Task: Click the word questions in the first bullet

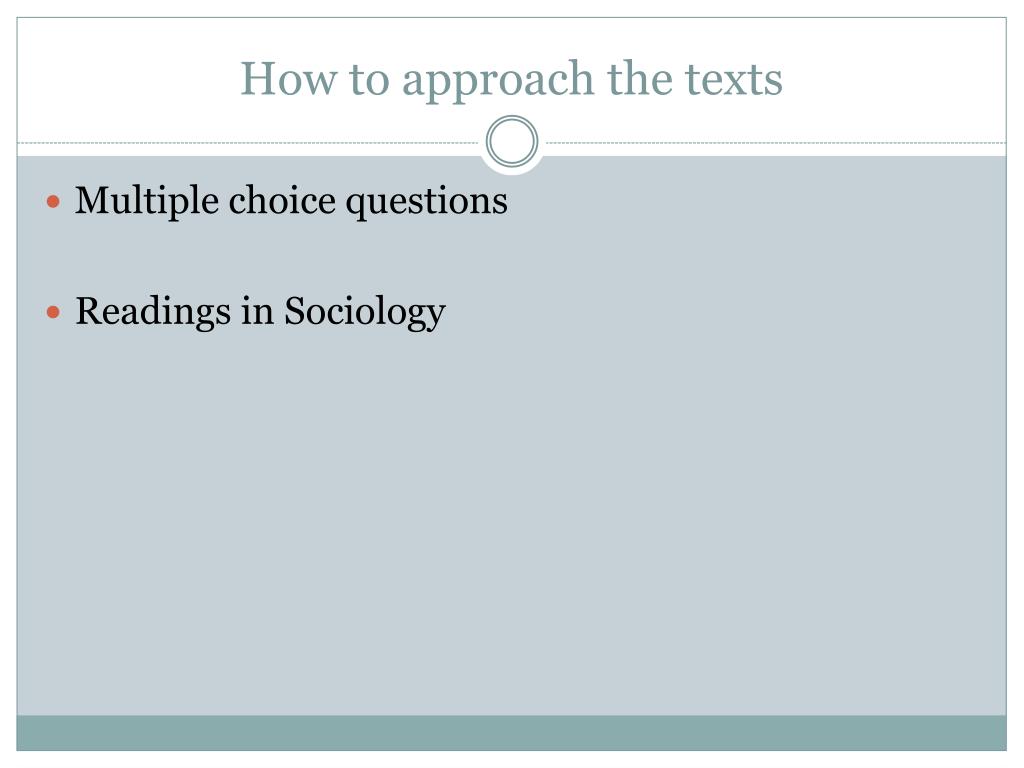Action: (426, 202)
